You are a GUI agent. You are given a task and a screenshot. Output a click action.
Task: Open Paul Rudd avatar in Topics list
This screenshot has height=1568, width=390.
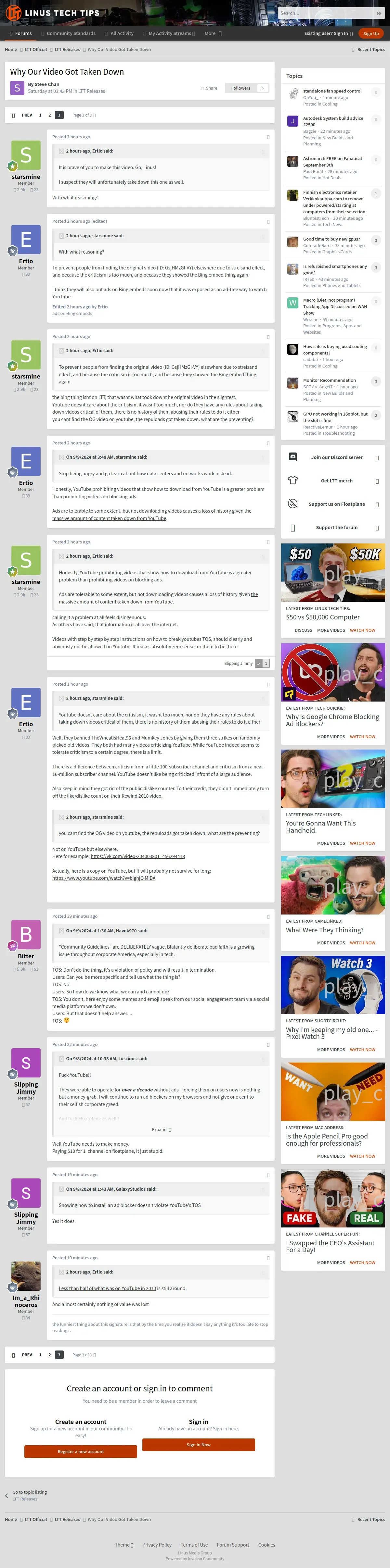point(292,161)
